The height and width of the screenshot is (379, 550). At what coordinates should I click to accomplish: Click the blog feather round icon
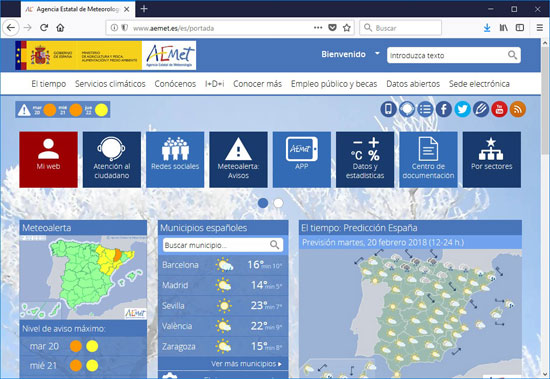click(x=481, y=109)
